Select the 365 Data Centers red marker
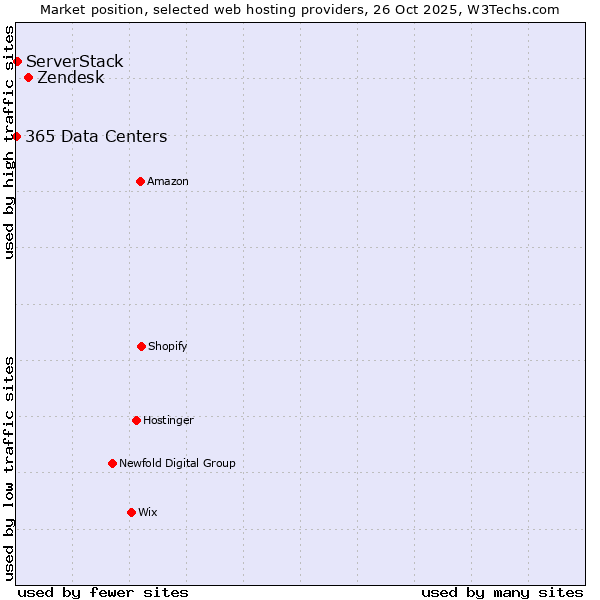600x600 pixels. point(17,137)
